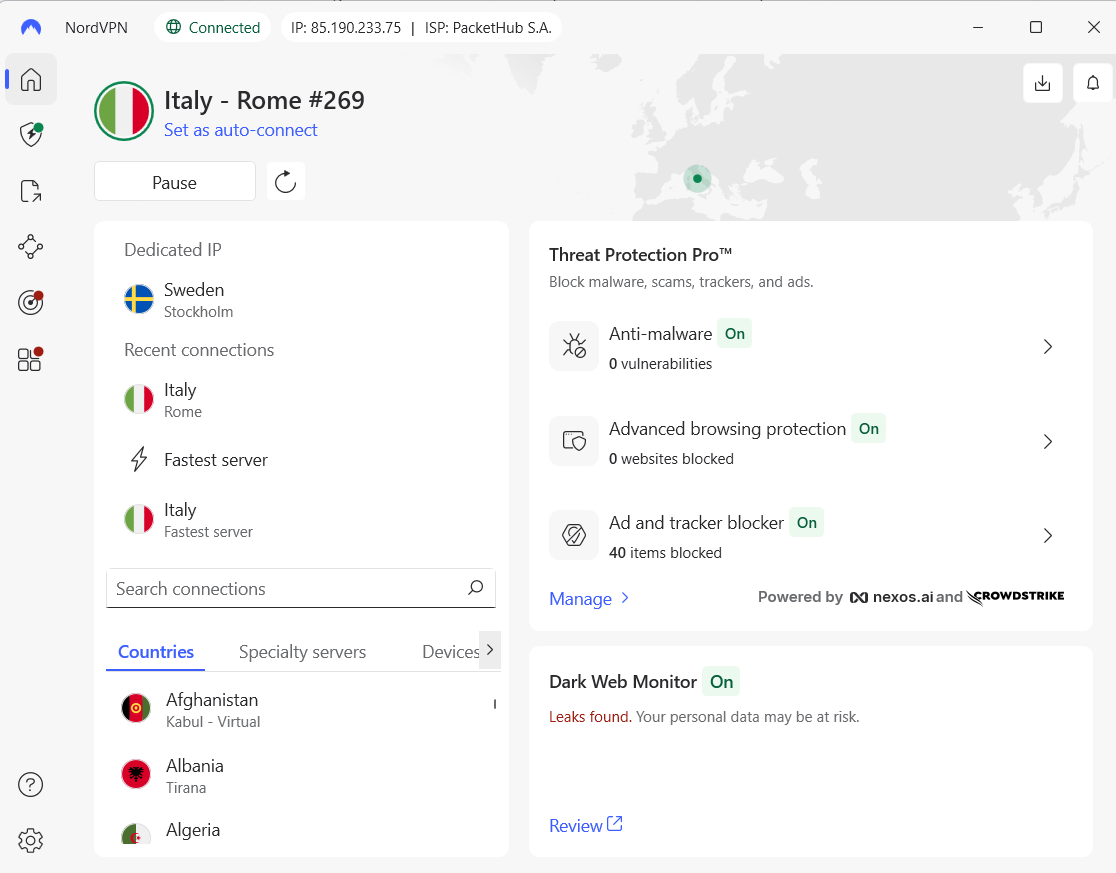Click the downloads icon near the top right
1116x873 pixels.
pyautogui.click(x=1043, y=83)
